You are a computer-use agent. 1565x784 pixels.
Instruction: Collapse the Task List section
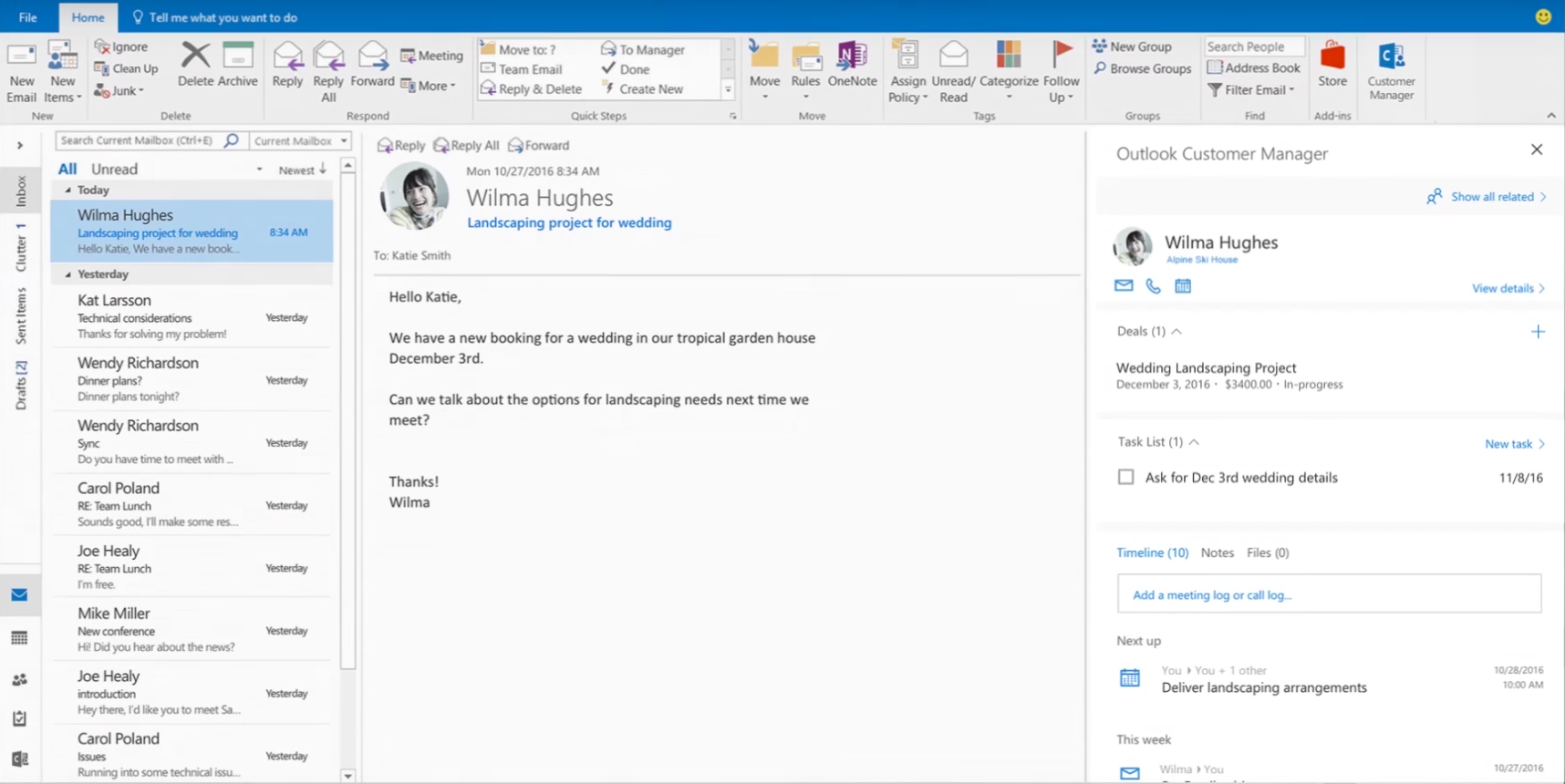[1194, 442]
